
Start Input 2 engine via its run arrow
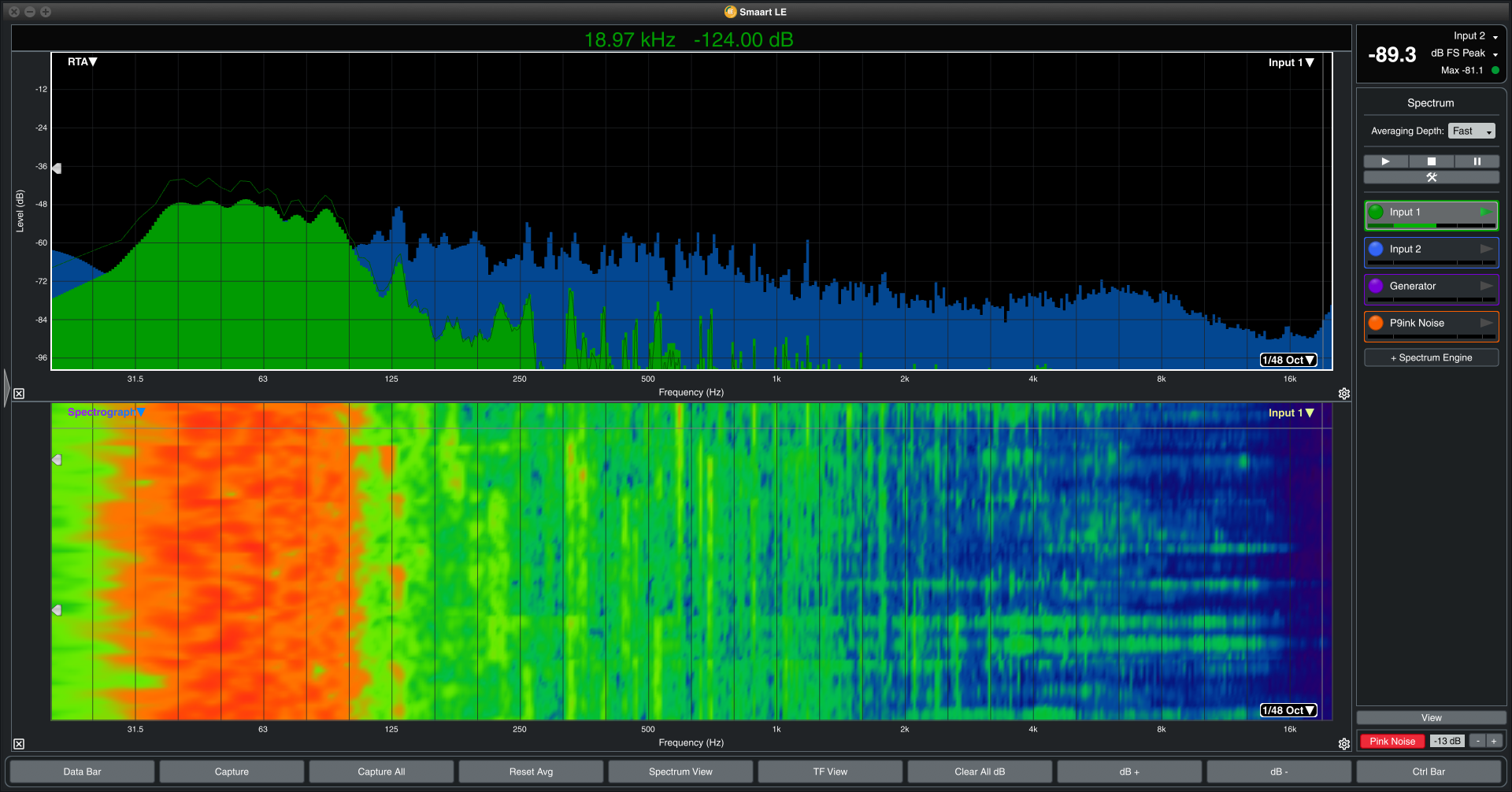coord(1486,249)
